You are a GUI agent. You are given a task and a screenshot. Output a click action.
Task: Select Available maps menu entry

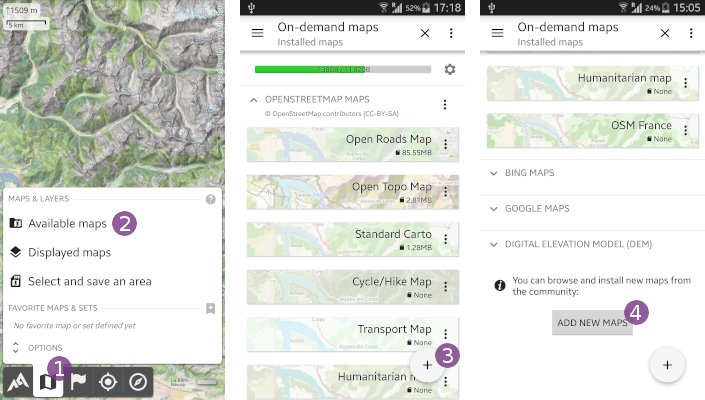click(58, 223)
